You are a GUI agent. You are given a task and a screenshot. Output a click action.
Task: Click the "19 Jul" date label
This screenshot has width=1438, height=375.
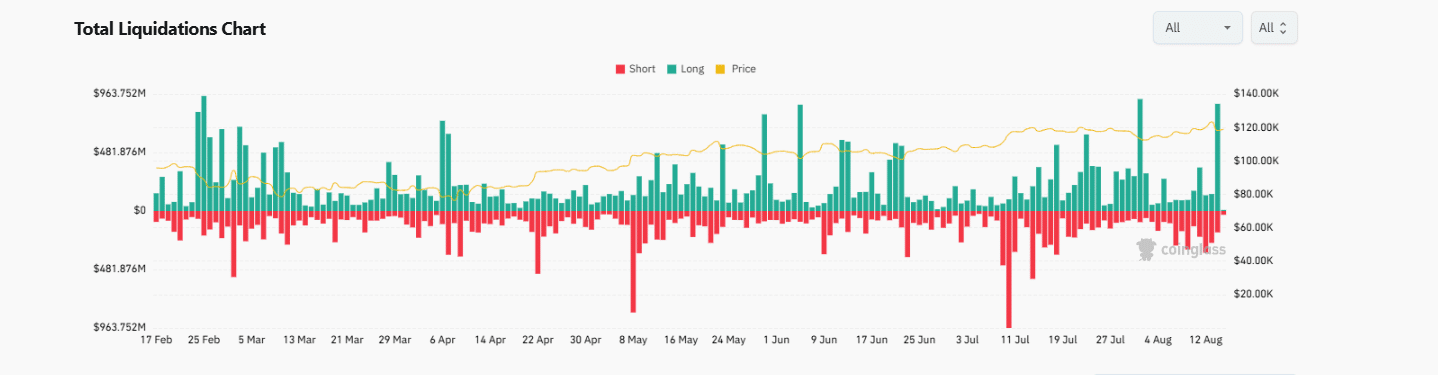point(1063,340)
